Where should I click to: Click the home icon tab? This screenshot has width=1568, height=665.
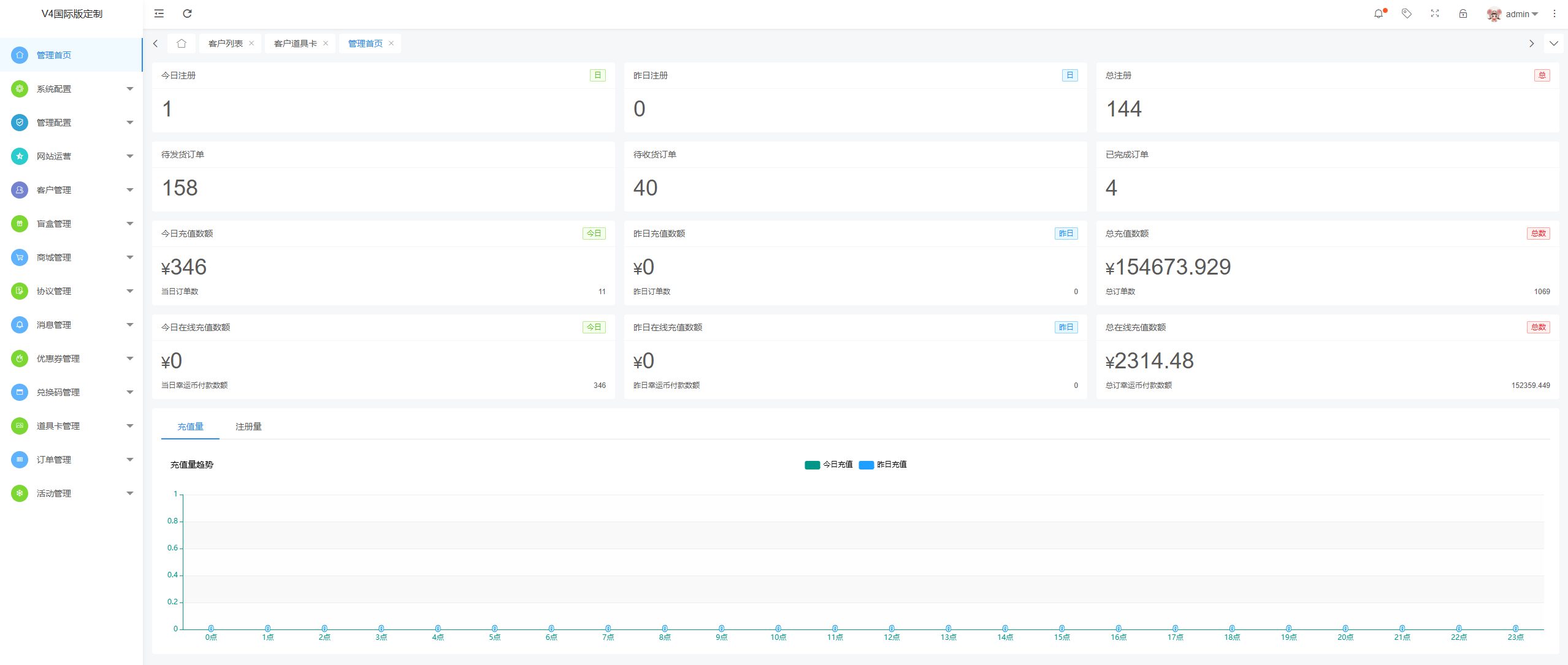click(x=182, y=44)
